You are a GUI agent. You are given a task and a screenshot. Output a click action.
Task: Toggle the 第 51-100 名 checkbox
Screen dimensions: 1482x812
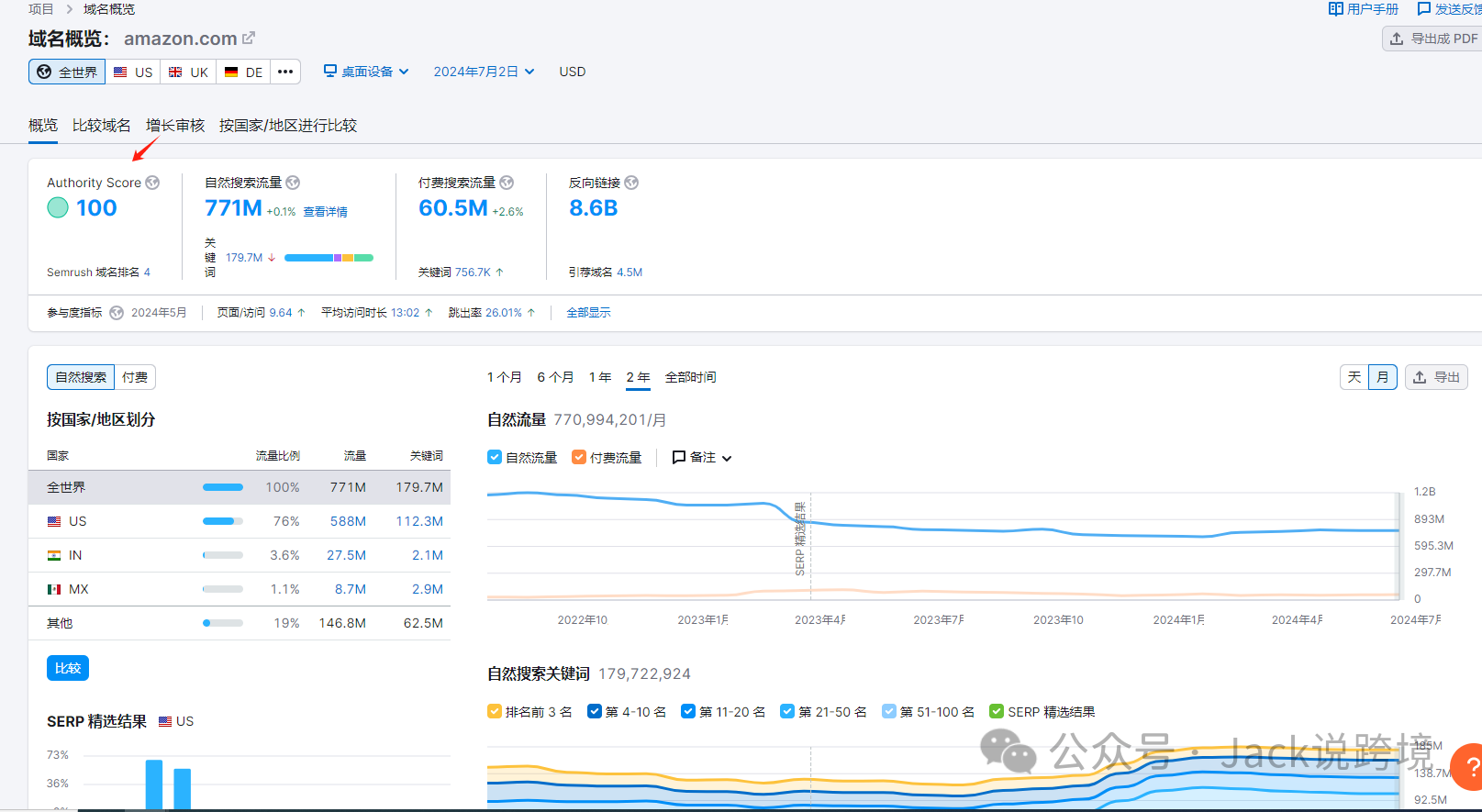(889, 711)
